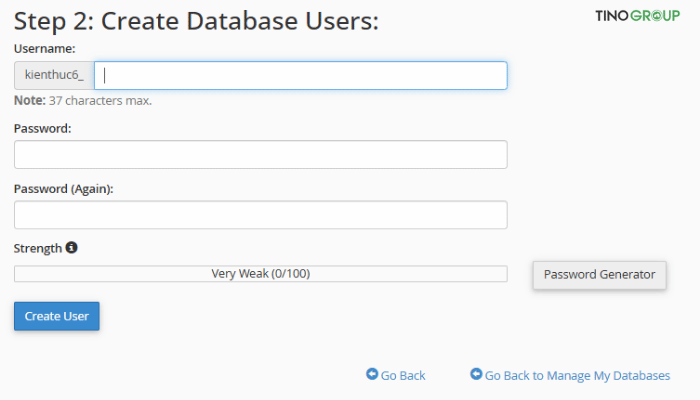Click the arrow icon before Manage My Databases
The height and width of the screenshot is (400, 700).
click(x=476, y=375)
